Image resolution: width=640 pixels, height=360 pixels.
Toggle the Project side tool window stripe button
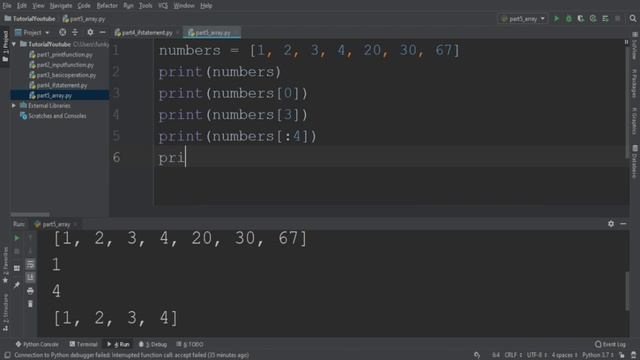(5, 46)
